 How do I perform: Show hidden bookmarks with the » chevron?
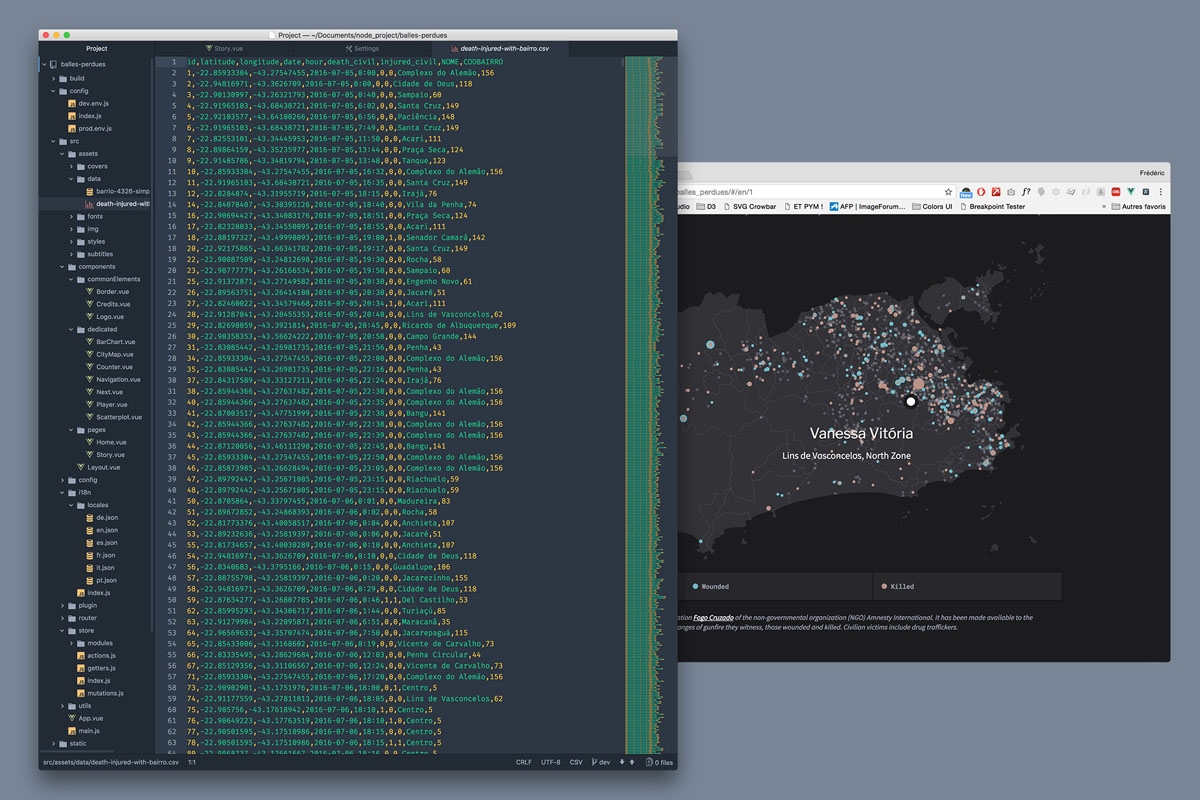pyautogui.click(x=1103, y=207)
